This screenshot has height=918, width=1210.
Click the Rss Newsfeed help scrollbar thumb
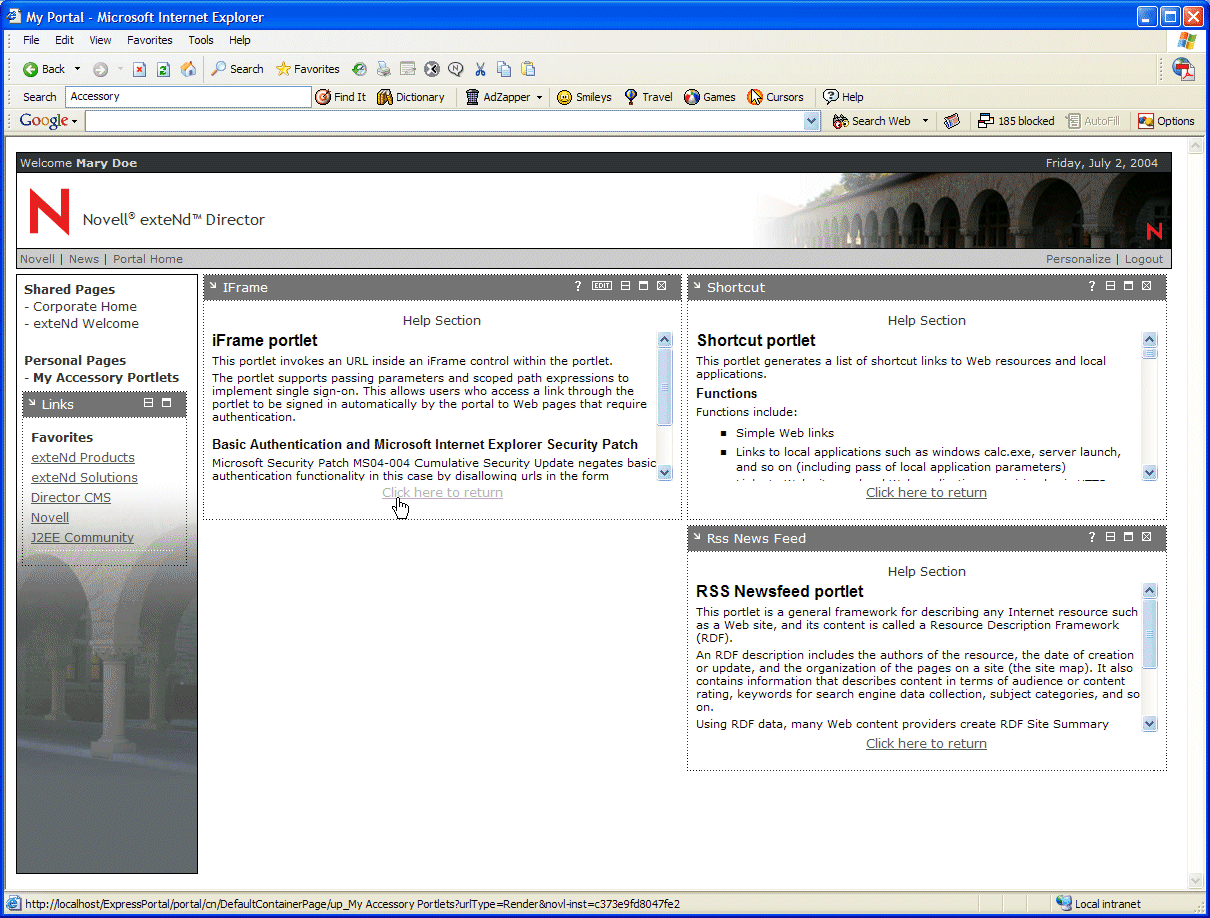click(1149, 634)
